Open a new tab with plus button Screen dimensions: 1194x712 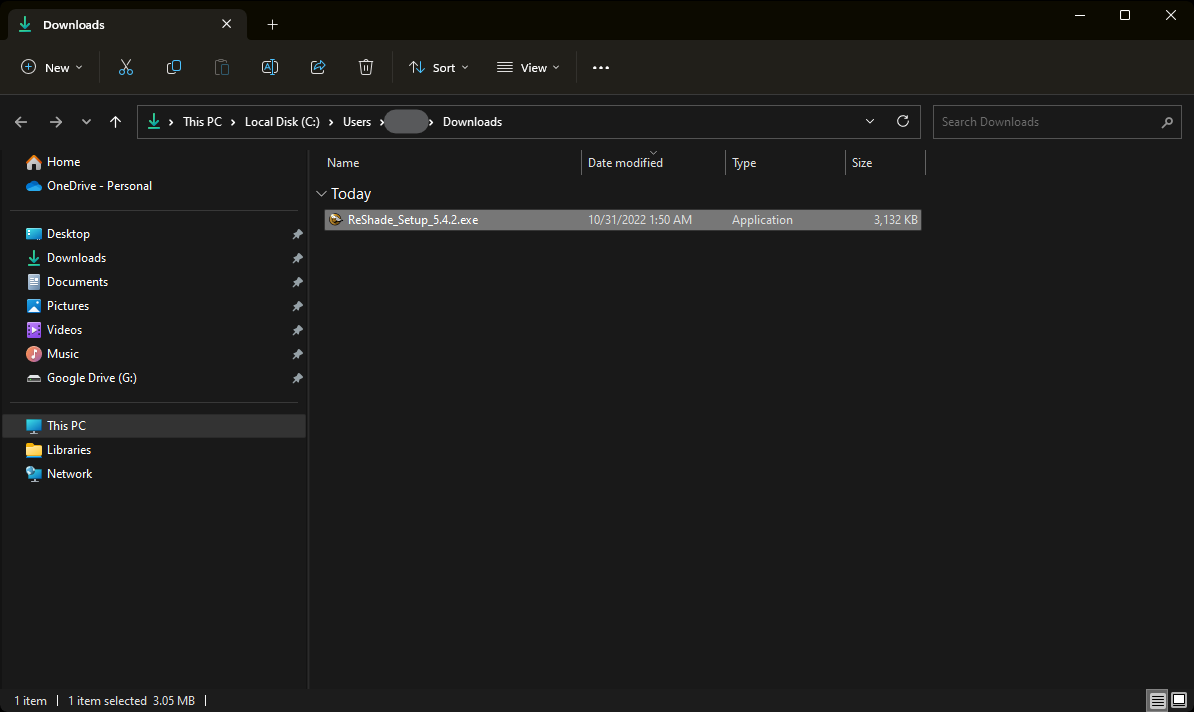coord(273,24)
